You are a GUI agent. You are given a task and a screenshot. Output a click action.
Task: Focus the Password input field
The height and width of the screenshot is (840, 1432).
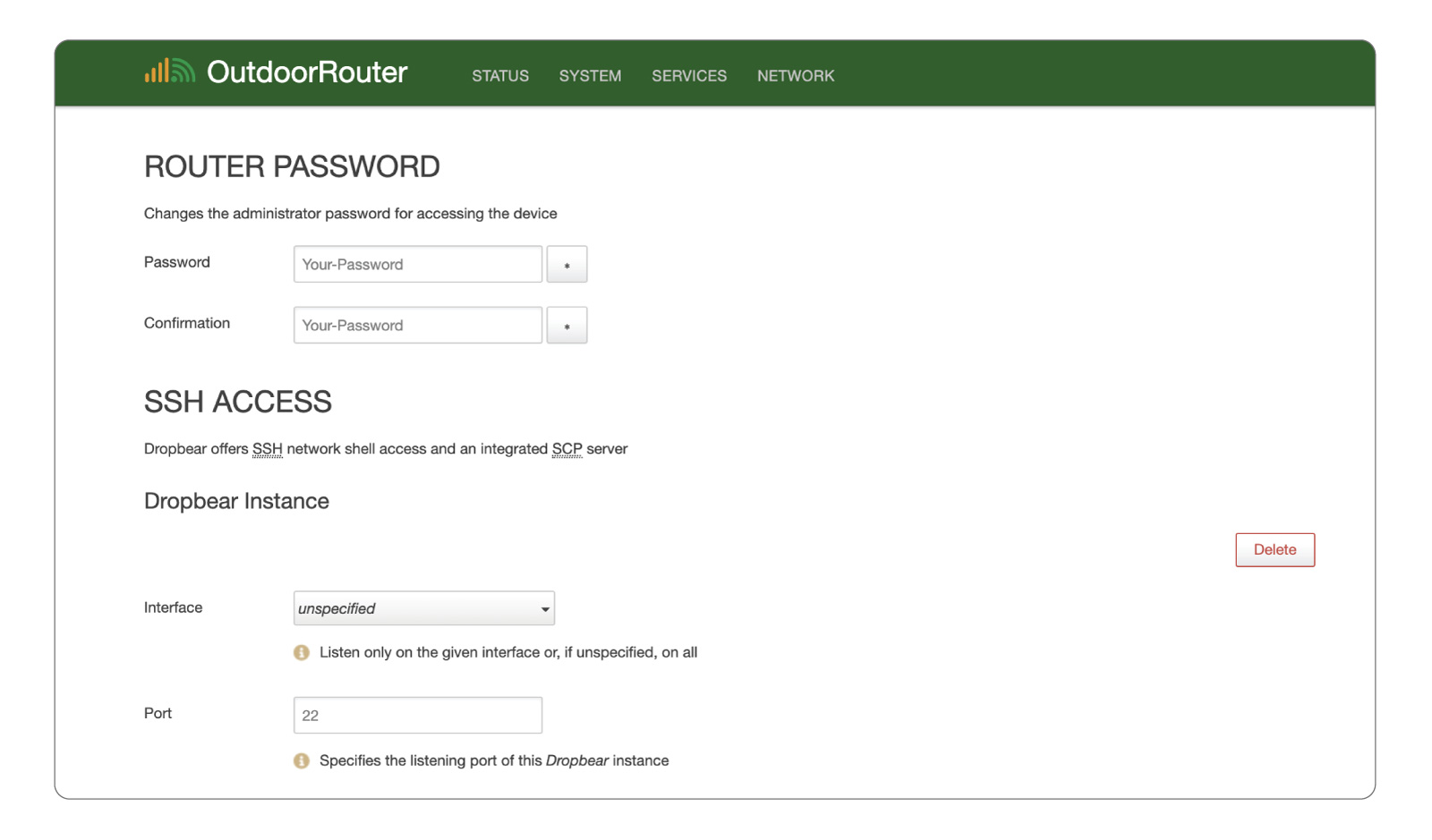(x=418, y=264)
